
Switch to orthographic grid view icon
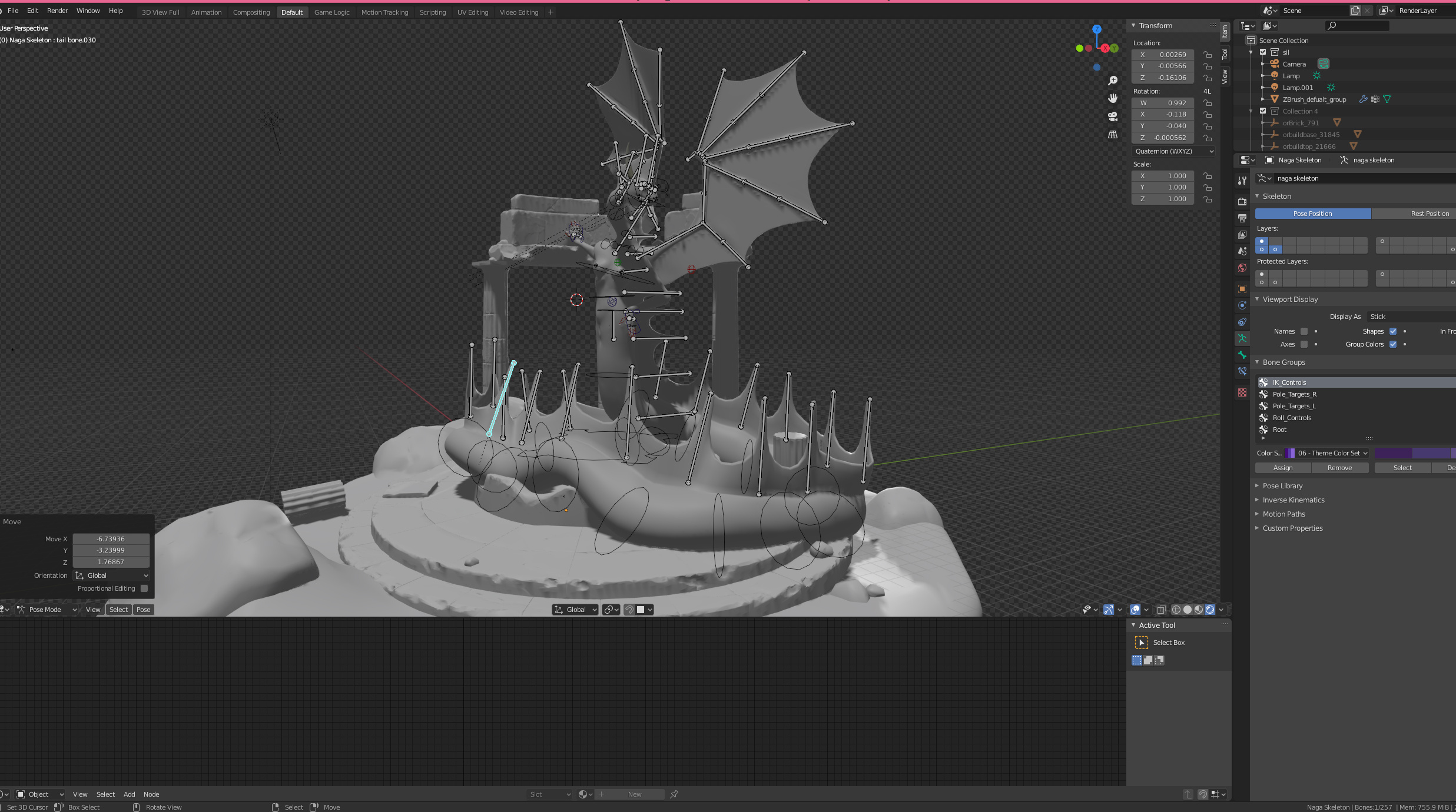(x=1113, y=135)
